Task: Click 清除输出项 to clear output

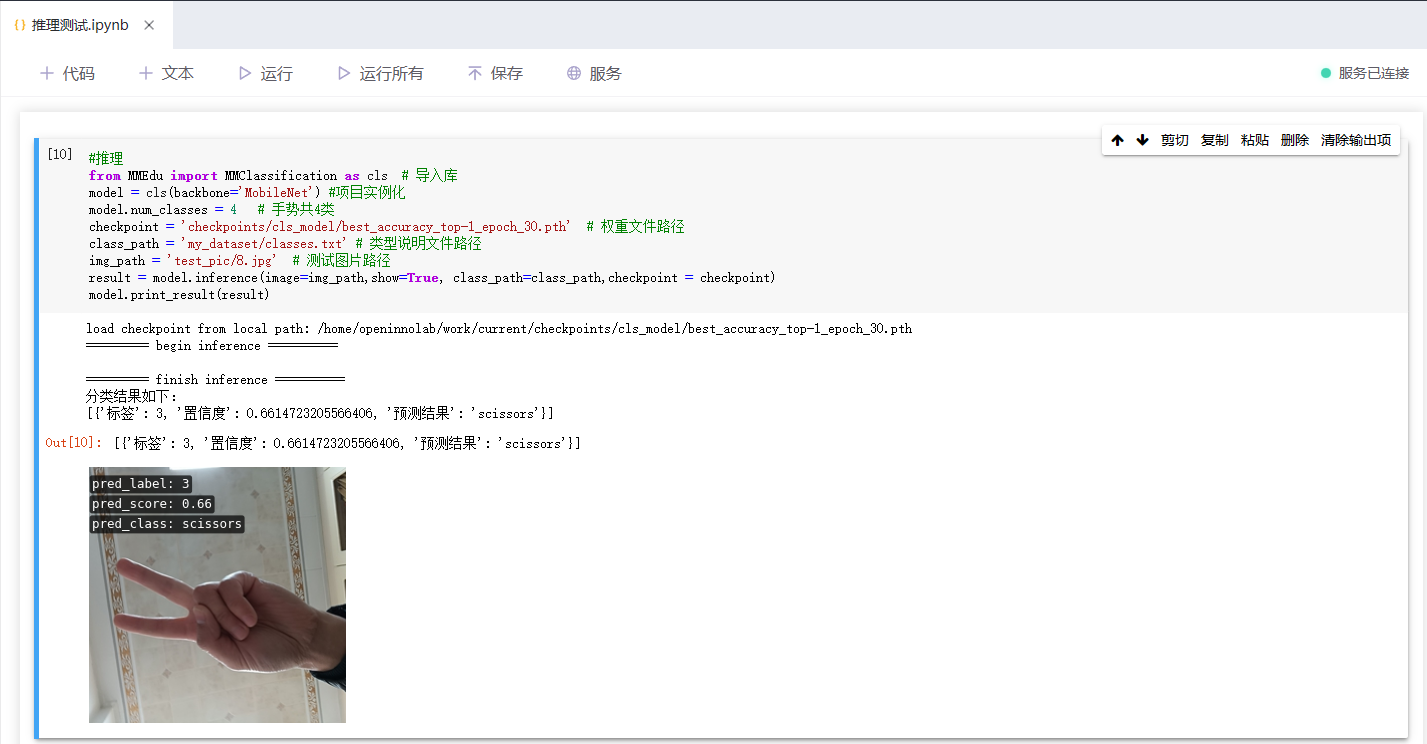Action: pyautogui.click(x=1356, y=140)
